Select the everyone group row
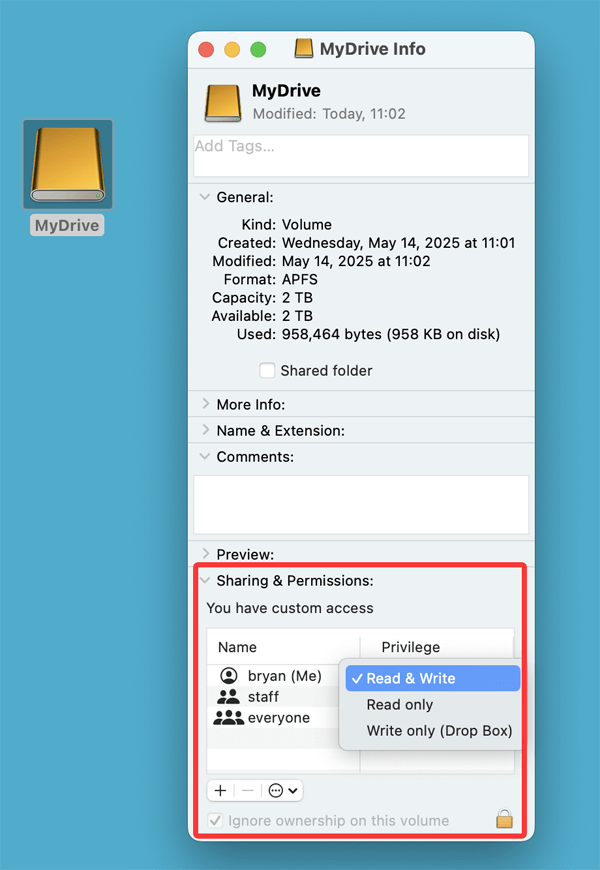Image resolution: width=600 pixels, height=870 pixels. [278, 718]
